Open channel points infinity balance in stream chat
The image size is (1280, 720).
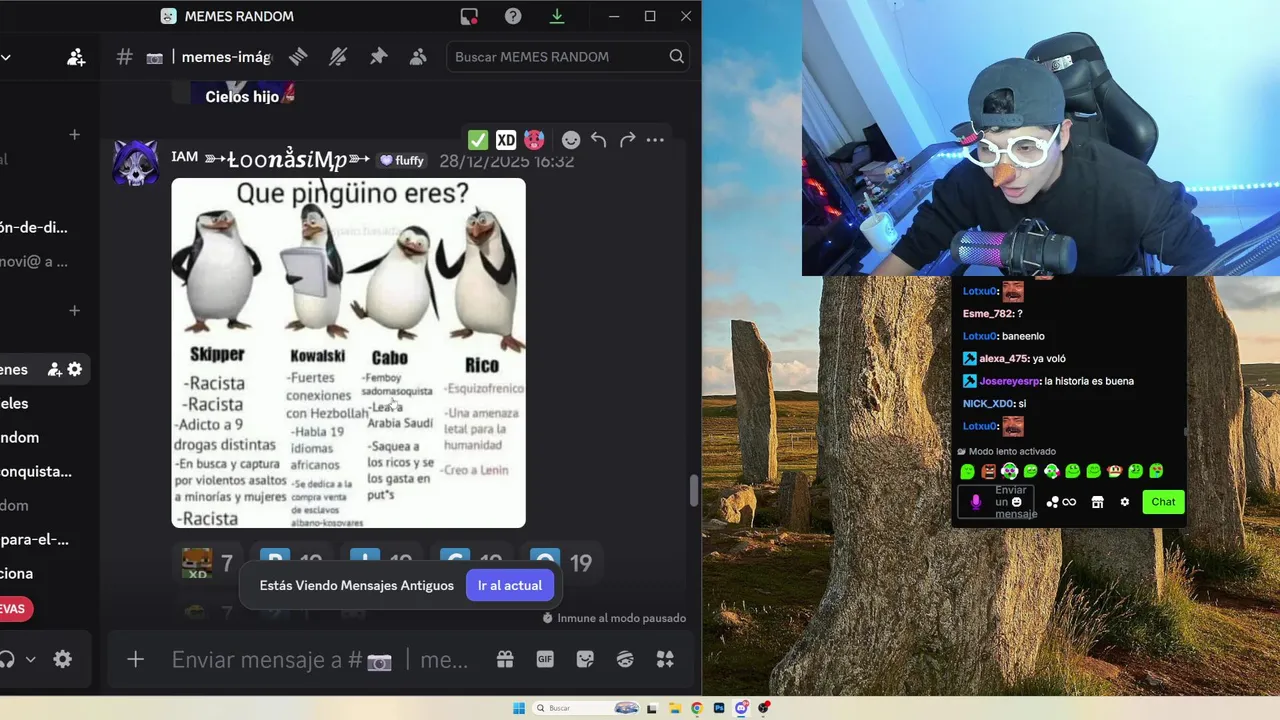tap(1062, 502)
